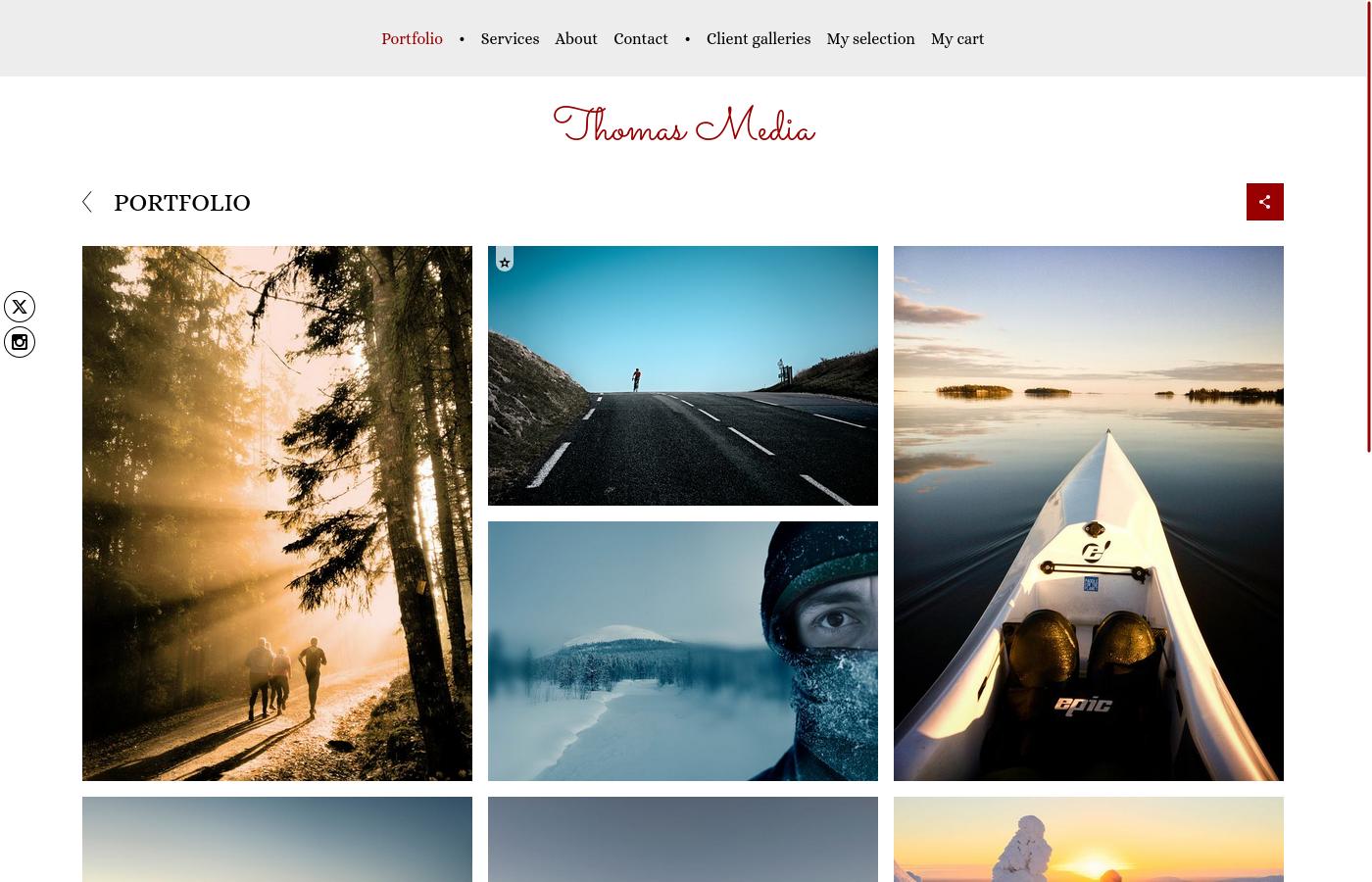This screenshot has width=1372, height=882.
Task: Click the red vertical page scrollbar
Action: [1369, 226]
